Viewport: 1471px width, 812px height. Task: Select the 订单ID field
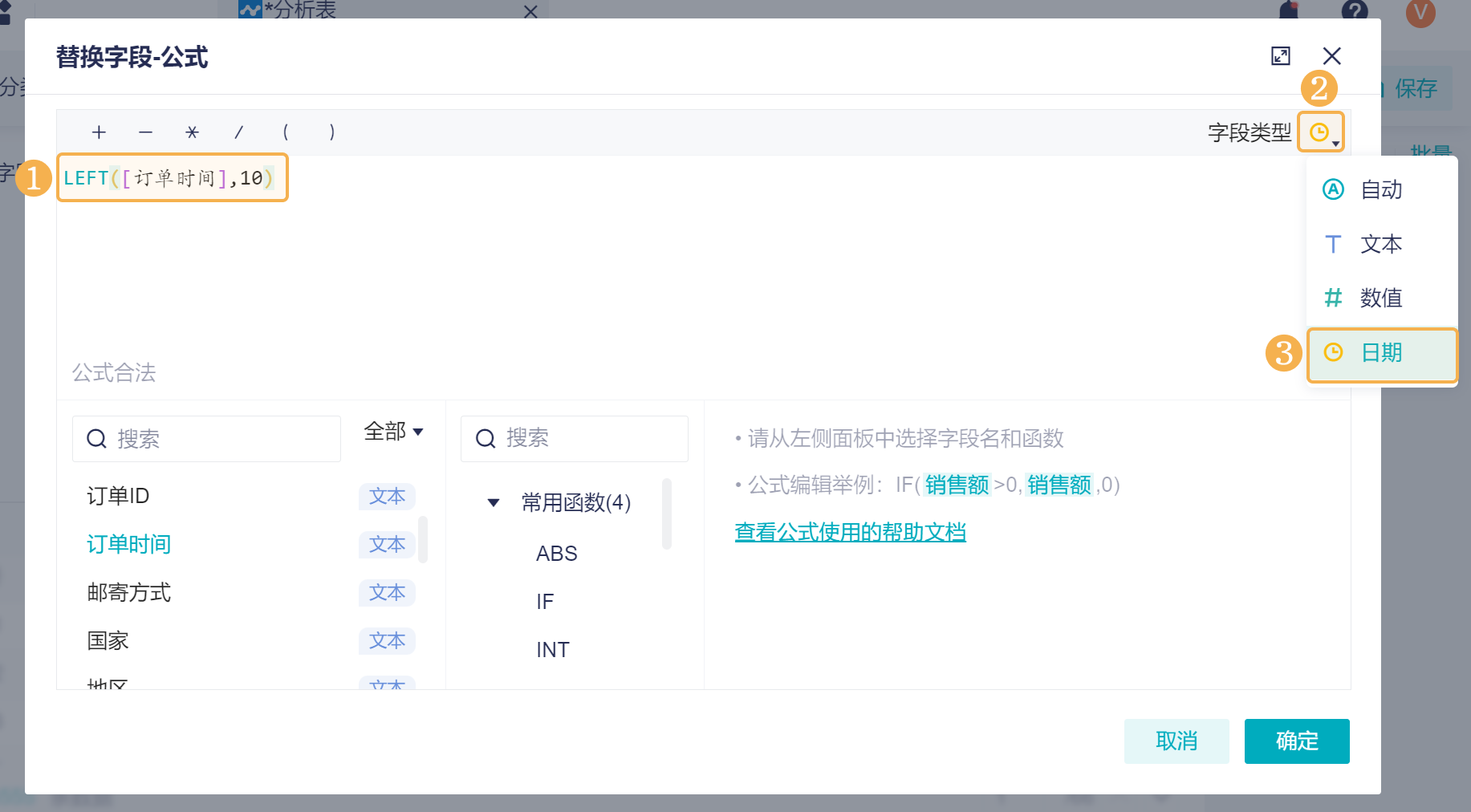pyautogui.click(x=118, y=496)
